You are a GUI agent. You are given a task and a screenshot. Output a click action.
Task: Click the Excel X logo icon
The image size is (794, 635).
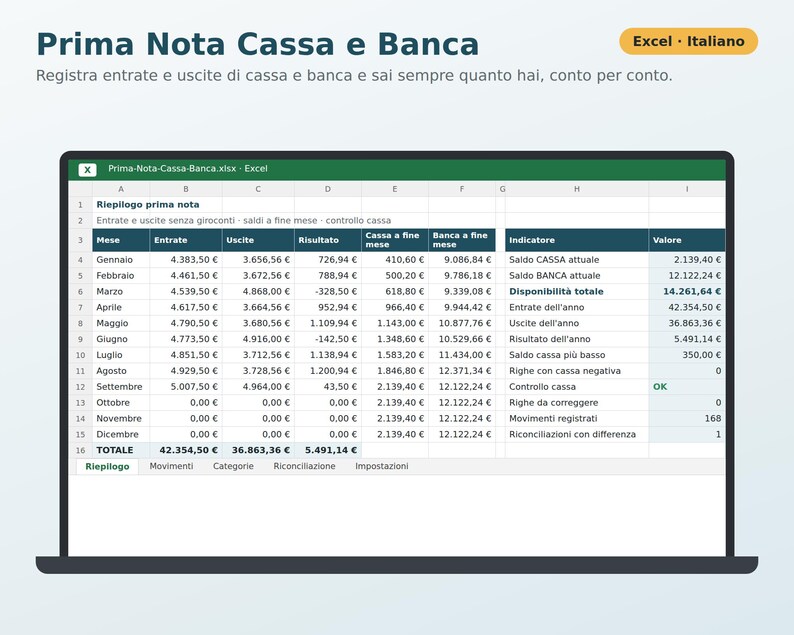click(87, 170)
